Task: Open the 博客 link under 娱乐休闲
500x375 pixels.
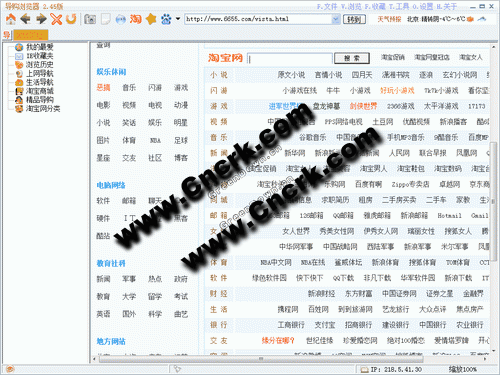Action: click(x=181, y=158)
